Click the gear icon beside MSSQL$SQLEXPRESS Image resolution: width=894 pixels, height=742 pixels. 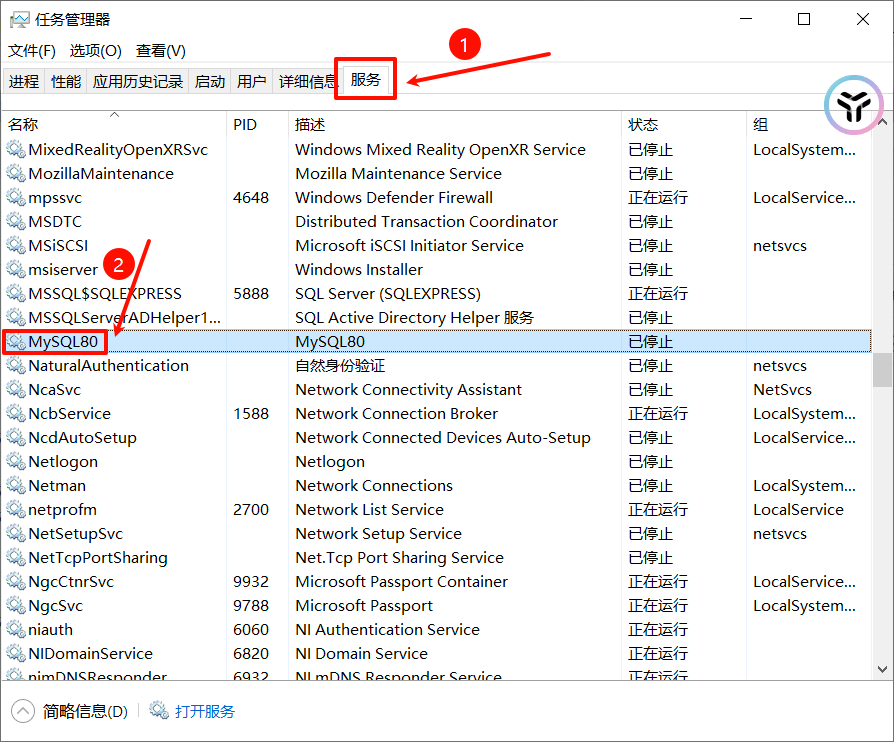click(16, 293)
